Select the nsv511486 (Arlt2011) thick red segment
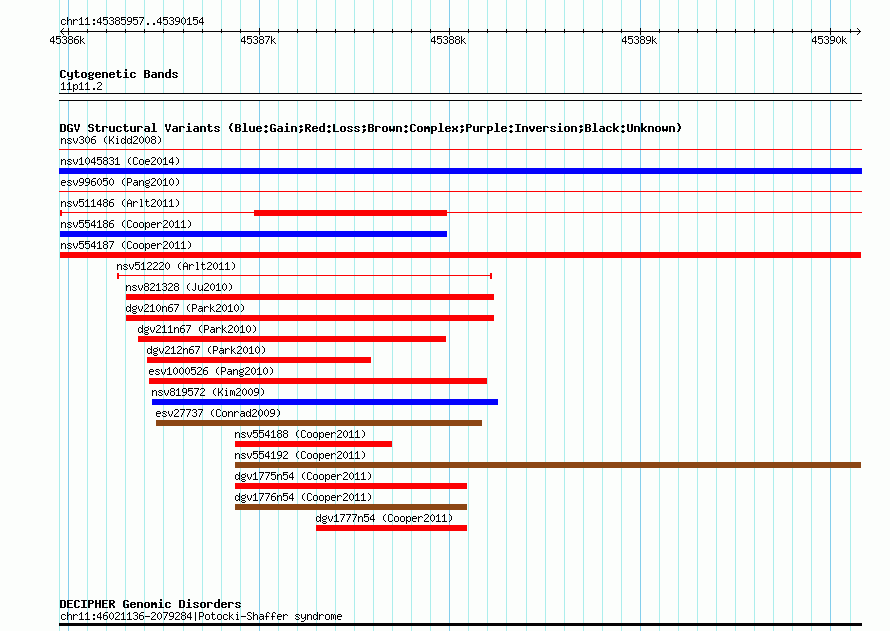 click(350, 213)
